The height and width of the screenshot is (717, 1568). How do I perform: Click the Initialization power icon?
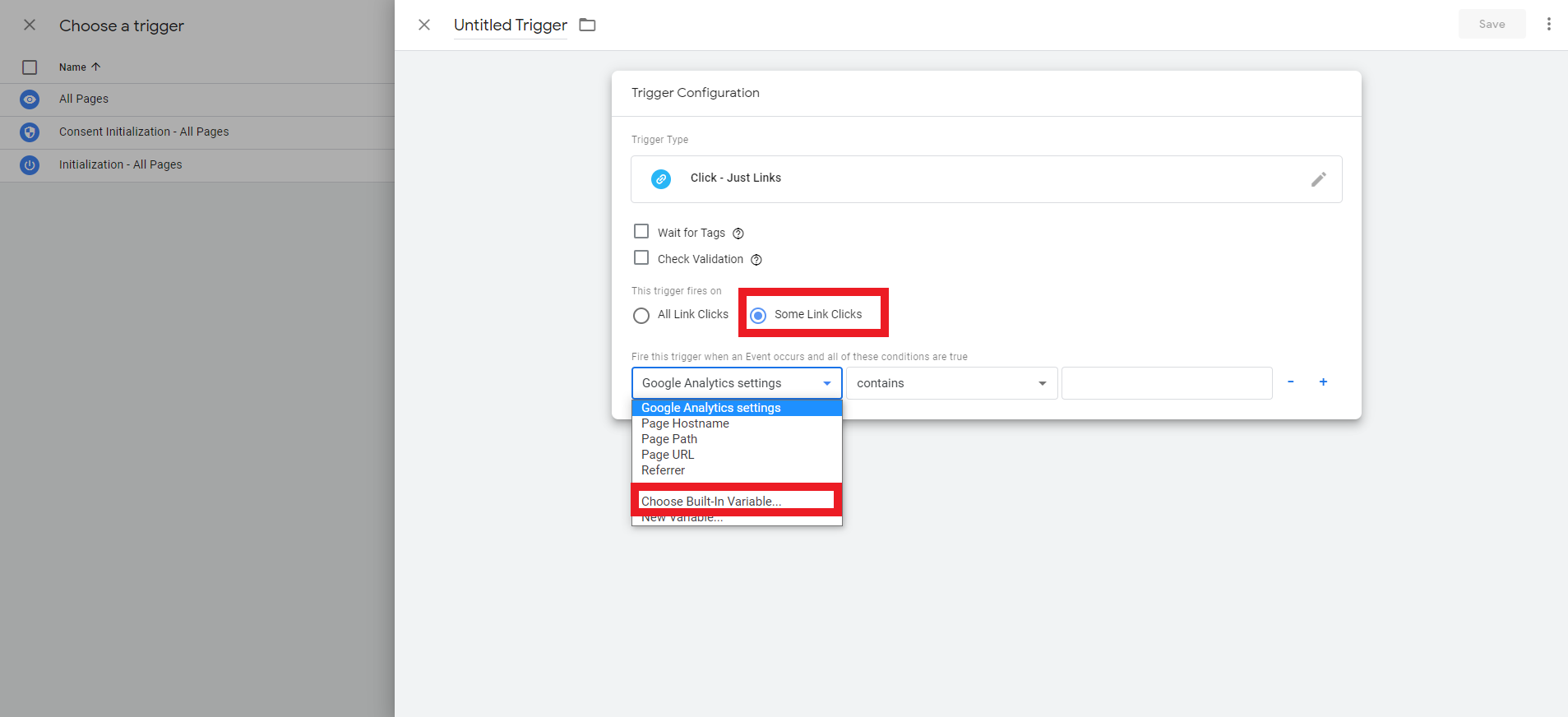30,165
